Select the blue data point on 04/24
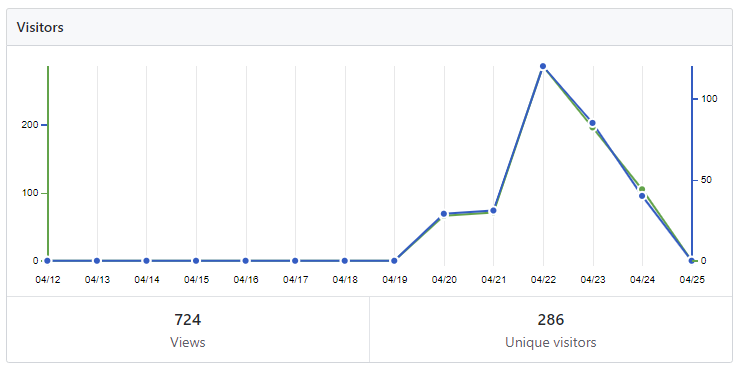Screen dimensions: 739x369 pos(642,196)
